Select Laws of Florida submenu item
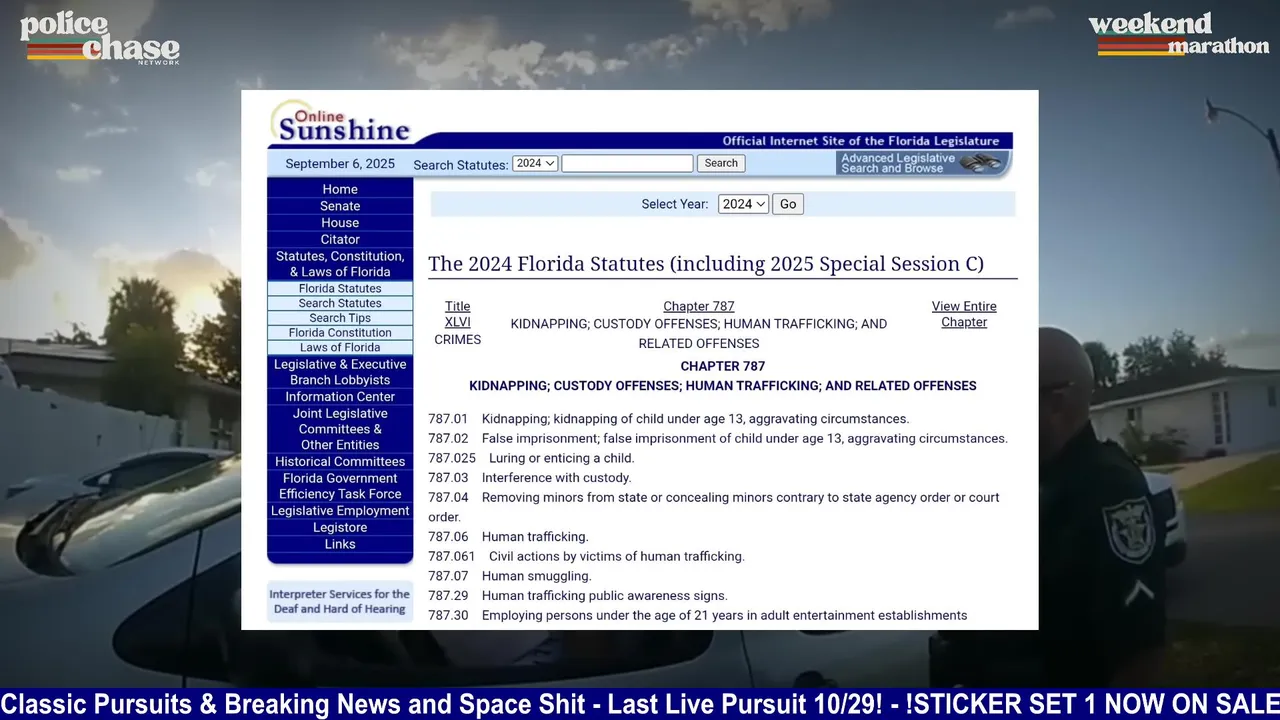 click(340, 347)
